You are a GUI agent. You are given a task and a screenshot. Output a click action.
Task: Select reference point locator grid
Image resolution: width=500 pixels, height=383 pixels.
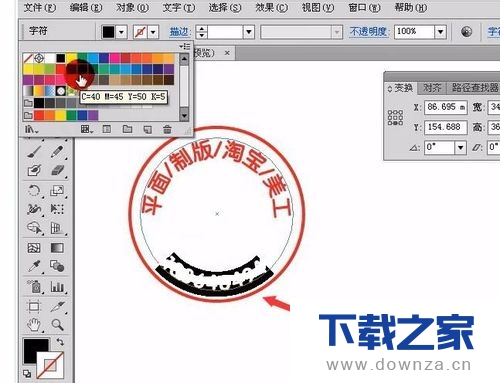pyautogui.click(x=395, y=117)
